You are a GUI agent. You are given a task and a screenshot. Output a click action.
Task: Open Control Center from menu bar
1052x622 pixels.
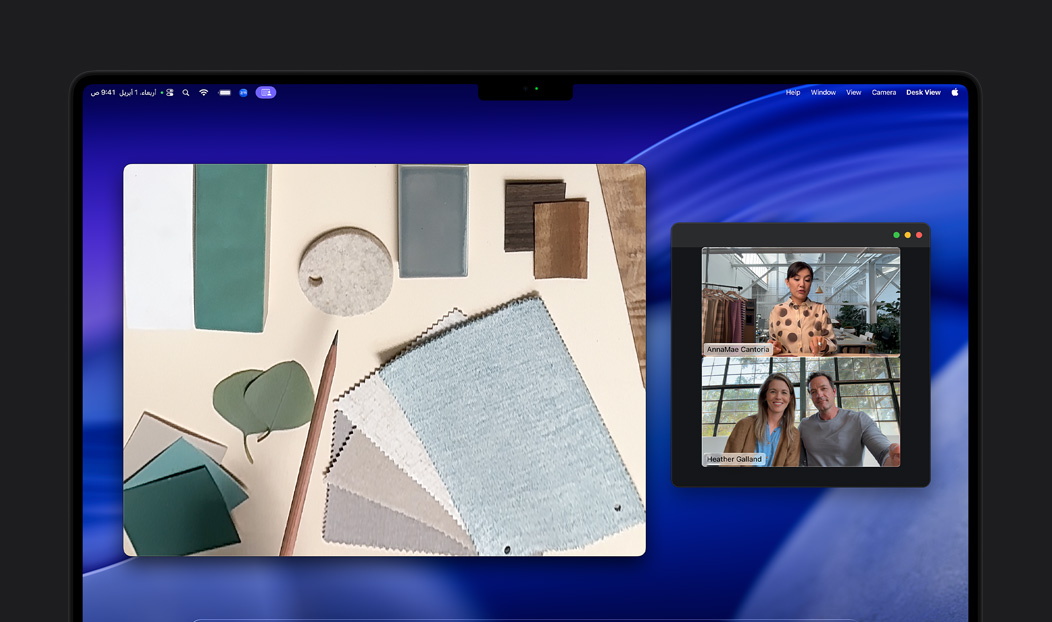pyautogui.click(x=169, y=92)
